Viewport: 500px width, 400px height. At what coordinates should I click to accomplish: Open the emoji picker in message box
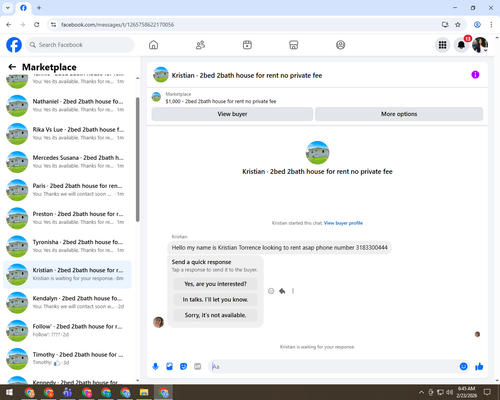pyautogui.click(x=463, y=367)
